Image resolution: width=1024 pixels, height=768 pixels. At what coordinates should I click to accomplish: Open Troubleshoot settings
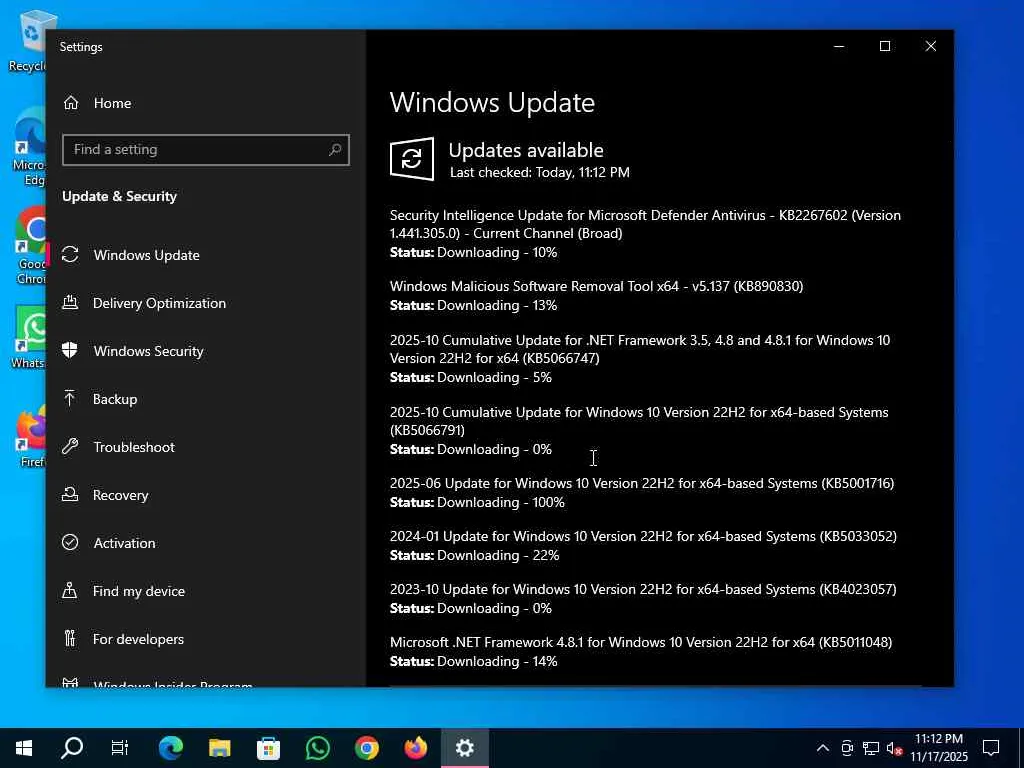(134, 447)
